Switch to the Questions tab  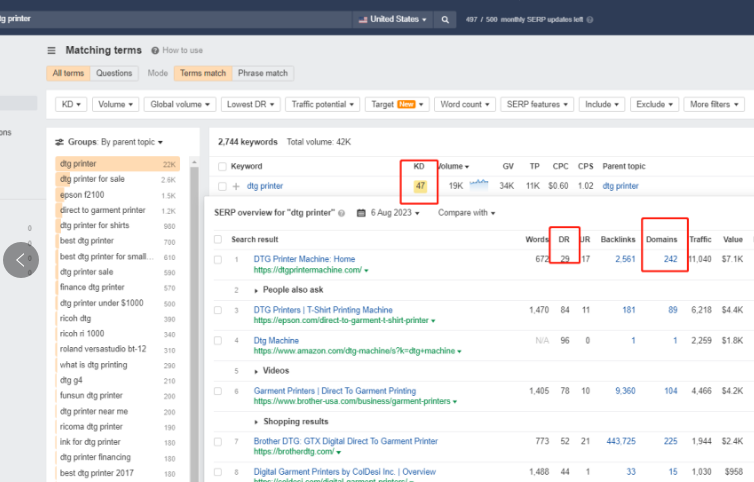pos(114,73)
